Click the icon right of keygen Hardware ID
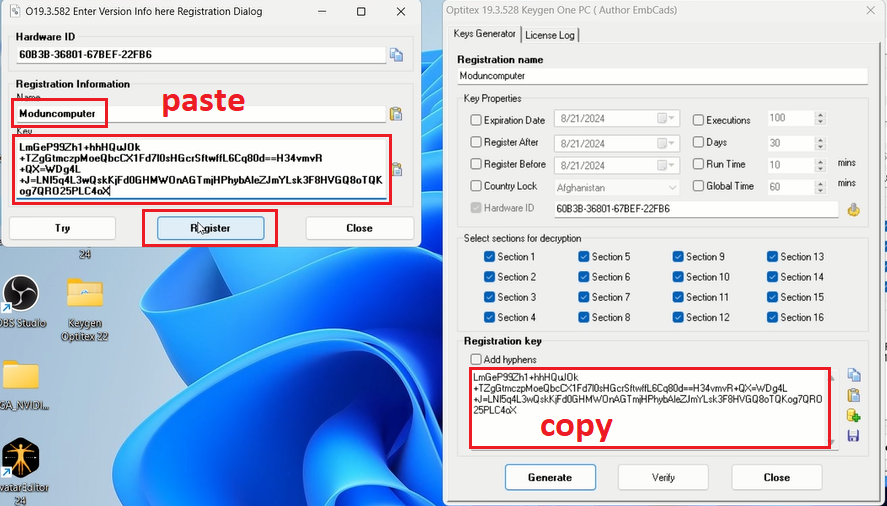The height and width of the screenshot is (506, 887). coord(853,209)
